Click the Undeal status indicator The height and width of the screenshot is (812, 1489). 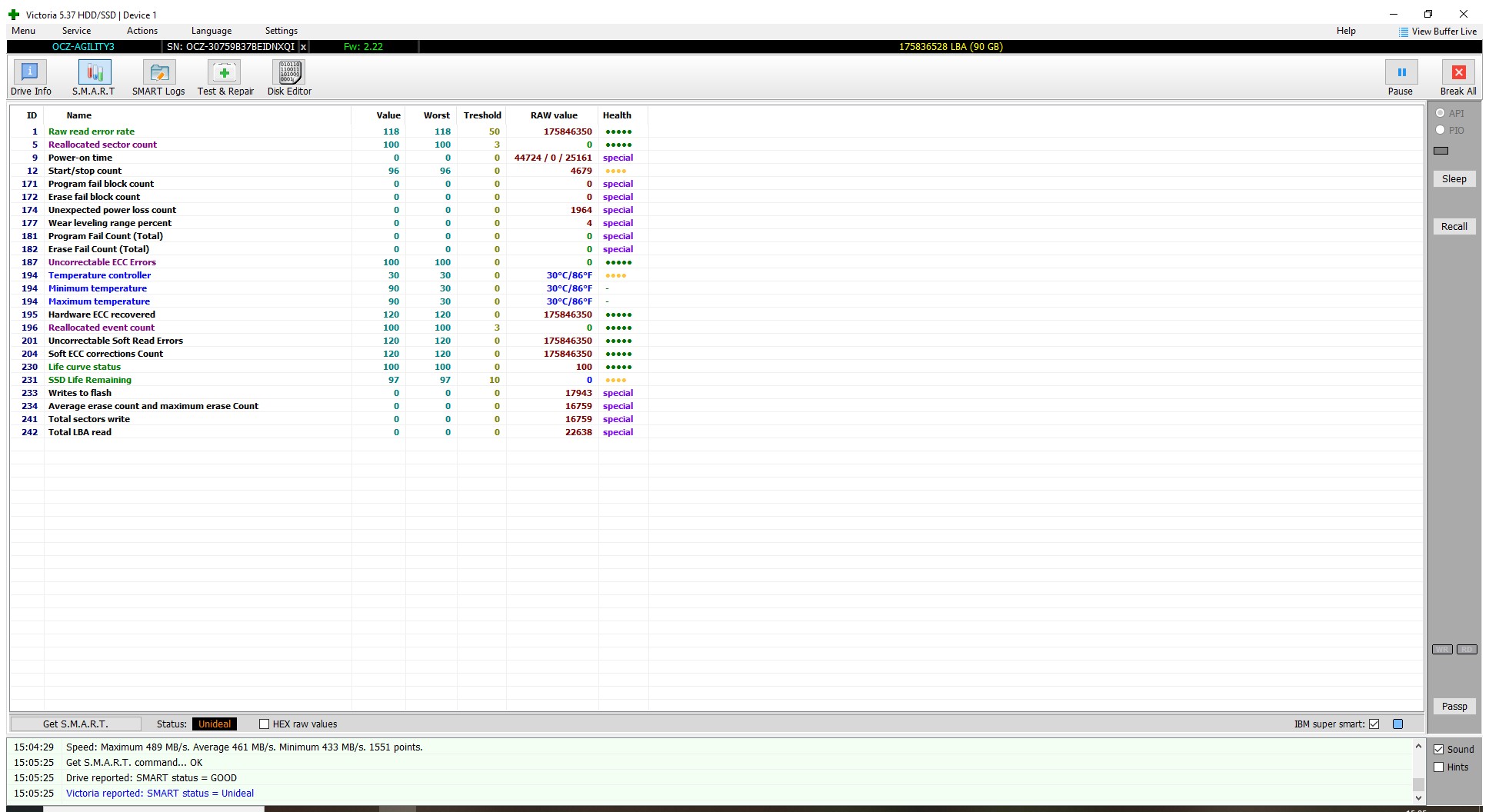coord(215,724)
